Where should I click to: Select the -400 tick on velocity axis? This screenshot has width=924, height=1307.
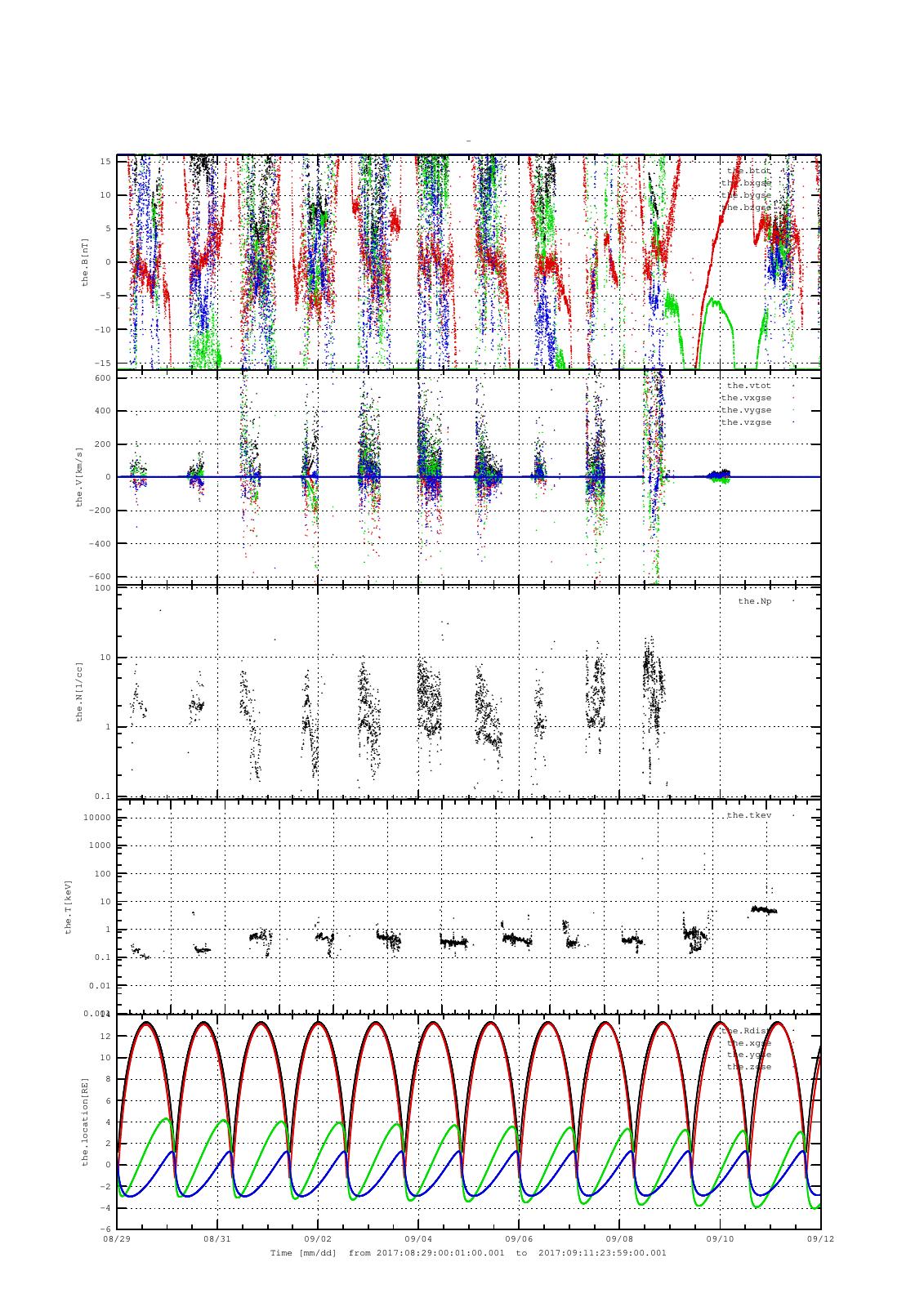[x=100, y=543]
